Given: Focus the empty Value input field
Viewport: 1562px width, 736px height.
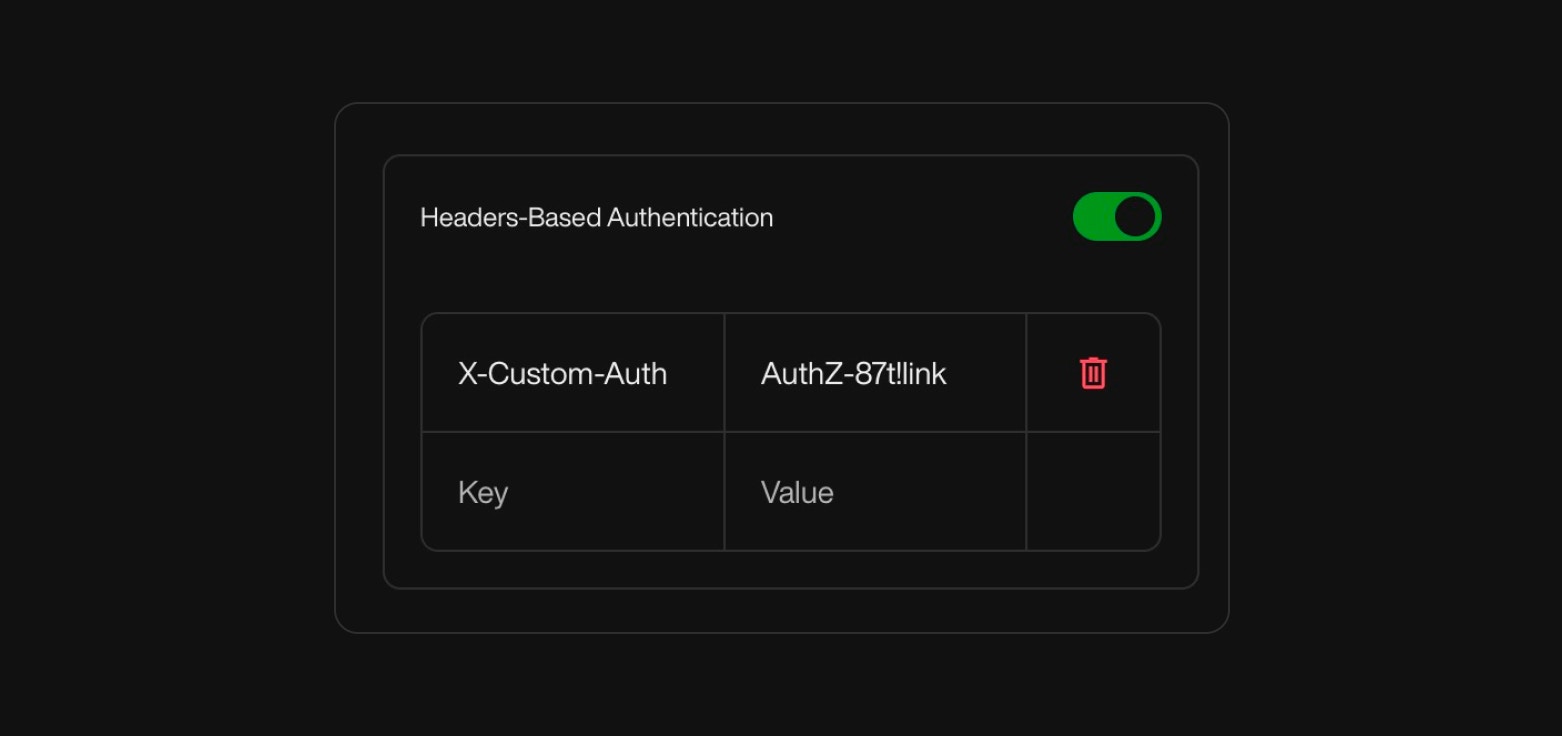Looking at the screenshot, I should (x=875, y=491).
